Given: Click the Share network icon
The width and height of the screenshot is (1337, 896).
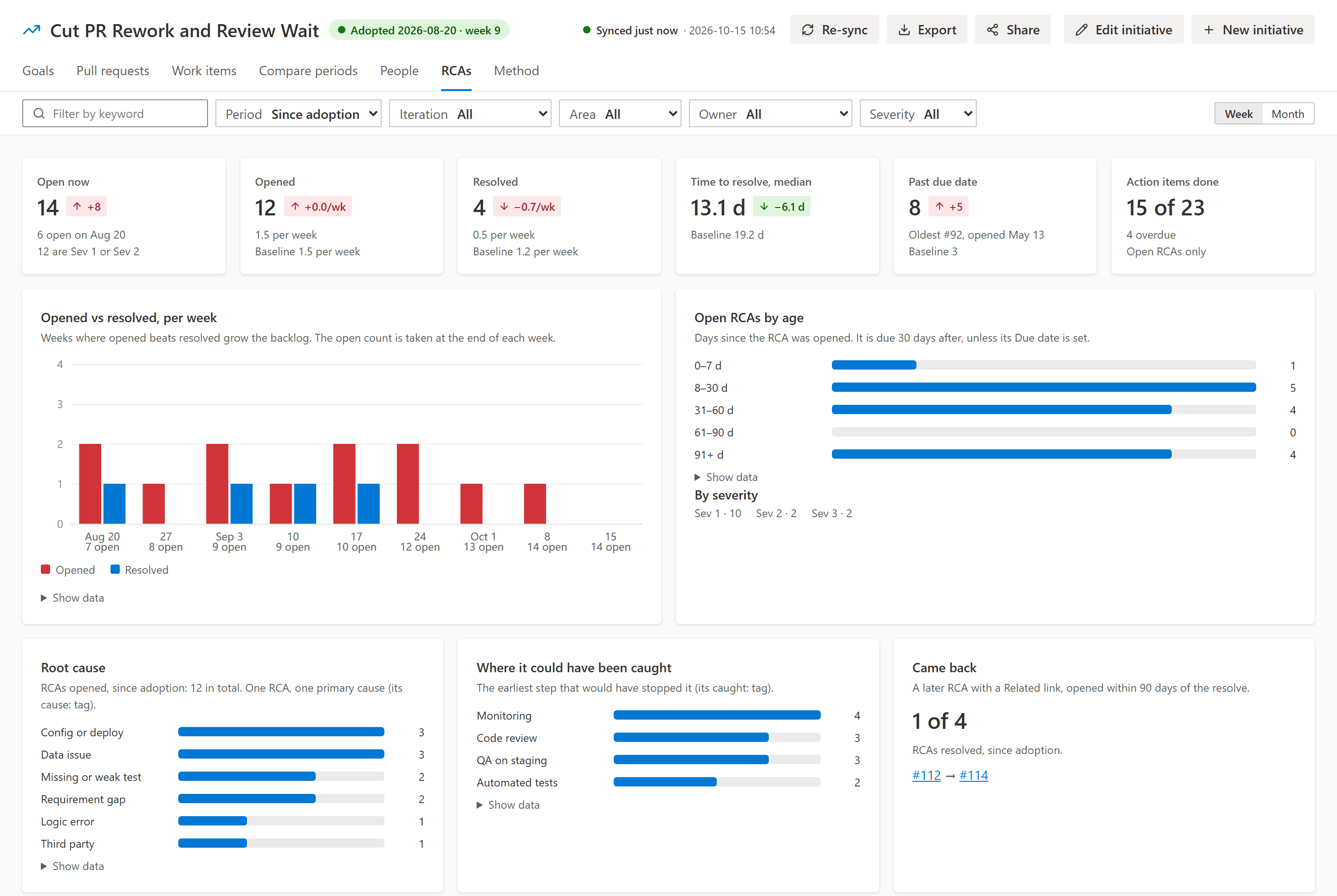Looking at the screenshot, I should (x=993, y=30).
